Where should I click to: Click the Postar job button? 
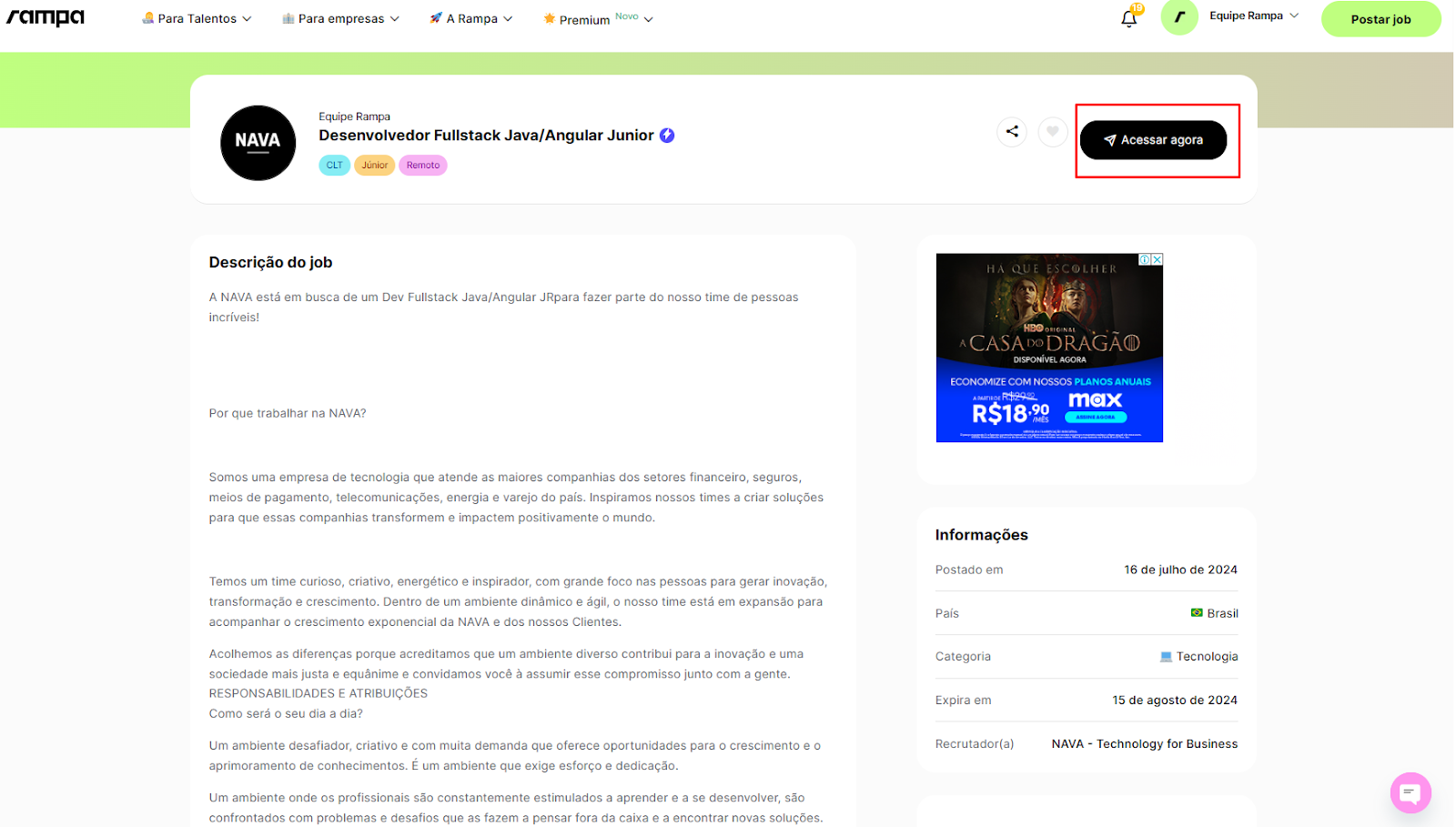1380,19
